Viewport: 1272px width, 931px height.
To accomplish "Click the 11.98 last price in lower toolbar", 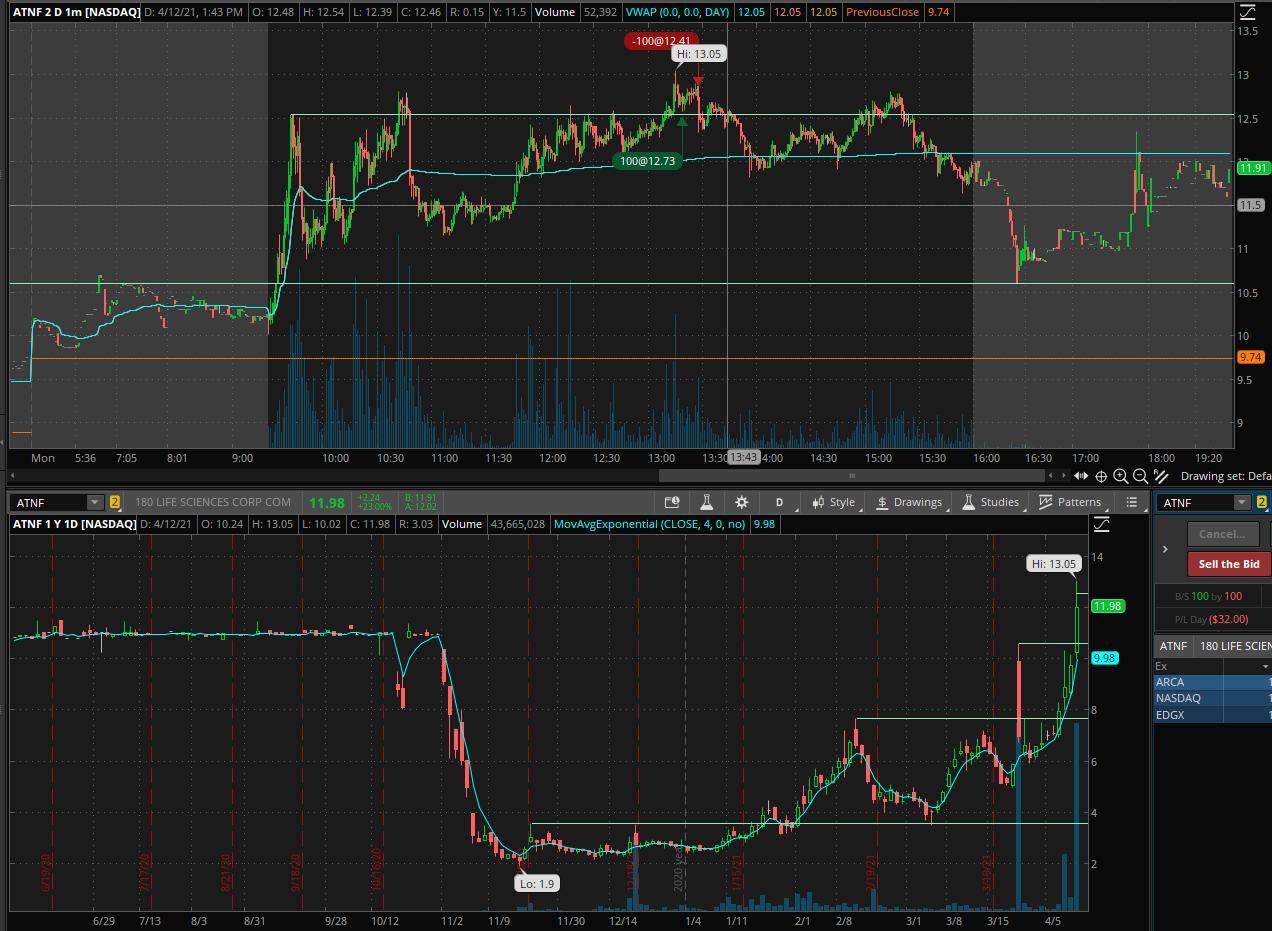I will (326, 502).
